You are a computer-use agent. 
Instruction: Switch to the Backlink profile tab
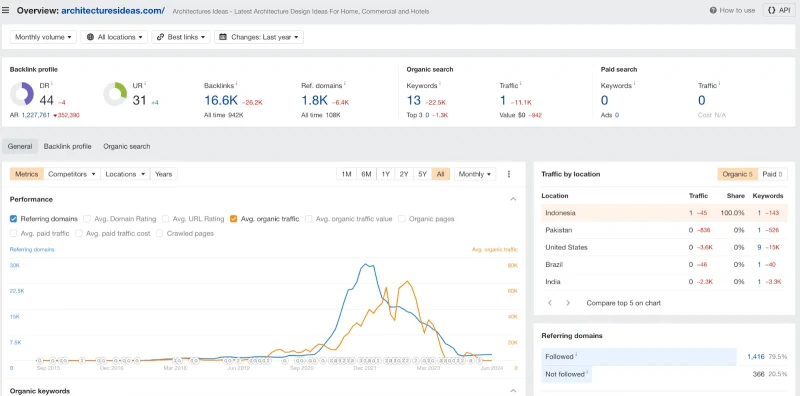click(x=67, y=146)
